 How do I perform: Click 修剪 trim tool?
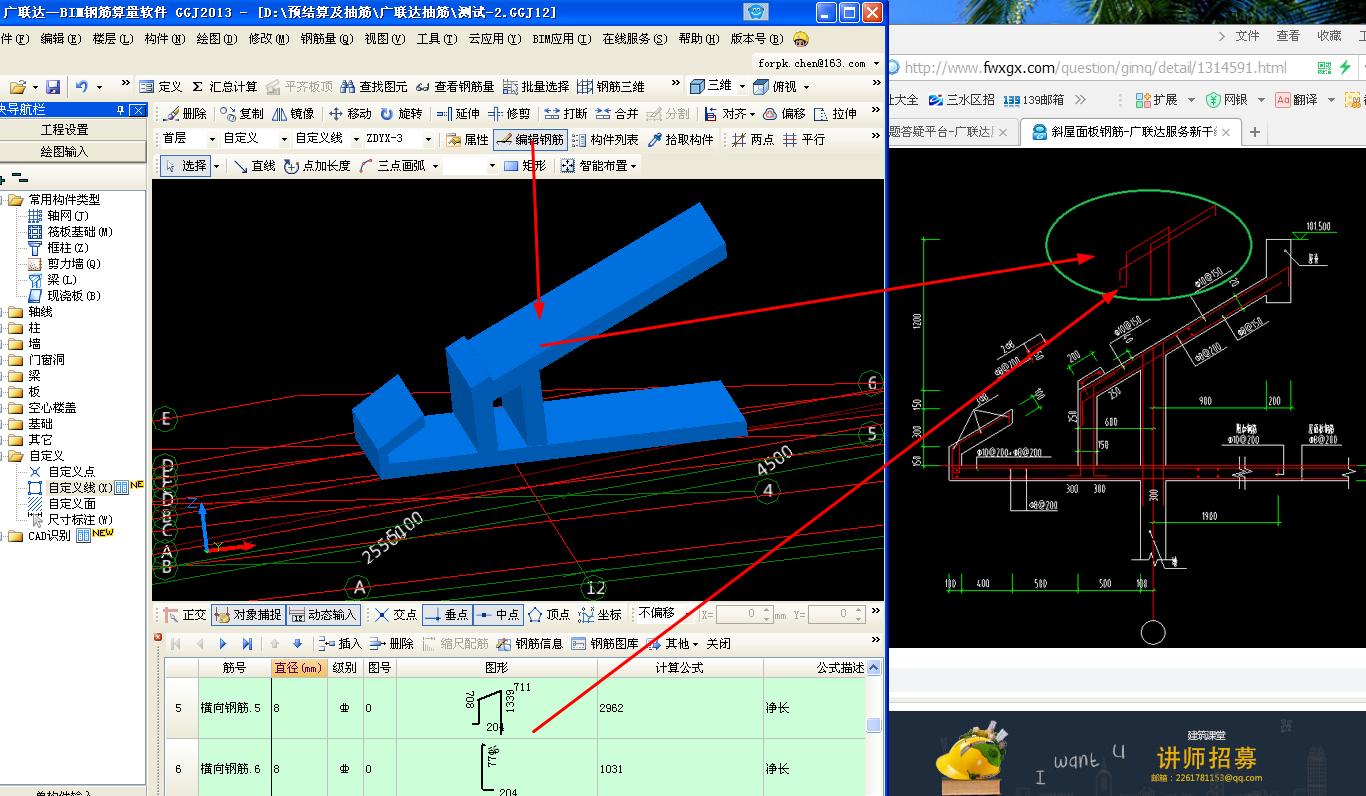click(x=509, y=114)
